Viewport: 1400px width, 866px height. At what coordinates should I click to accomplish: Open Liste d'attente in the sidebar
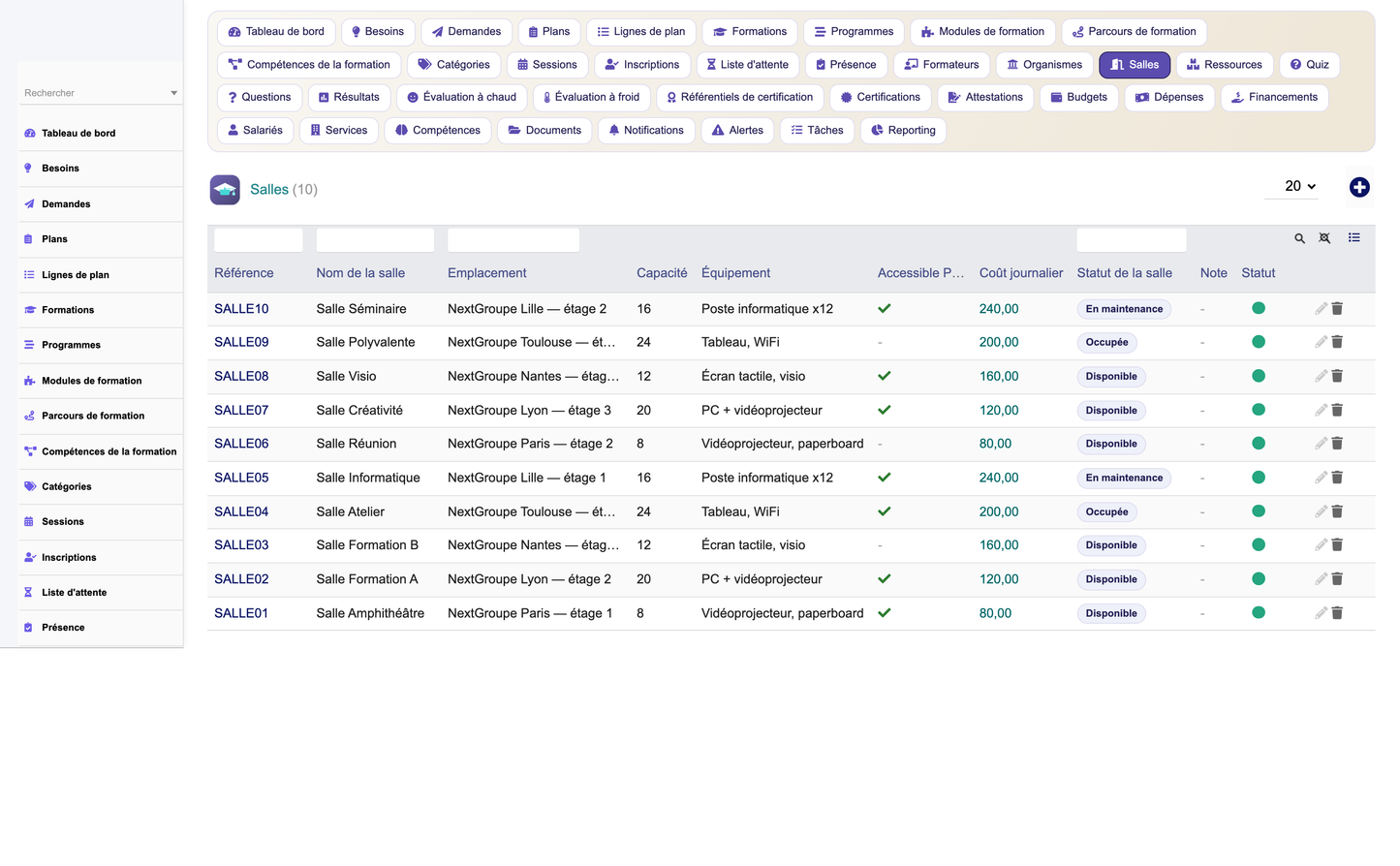click(75, 592)
